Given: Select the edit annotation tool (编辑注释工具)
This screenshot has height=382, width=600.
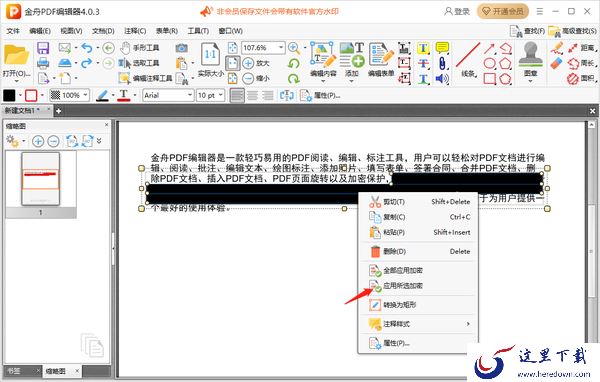Looking at the screenshot, I should [x=145, y=78].
